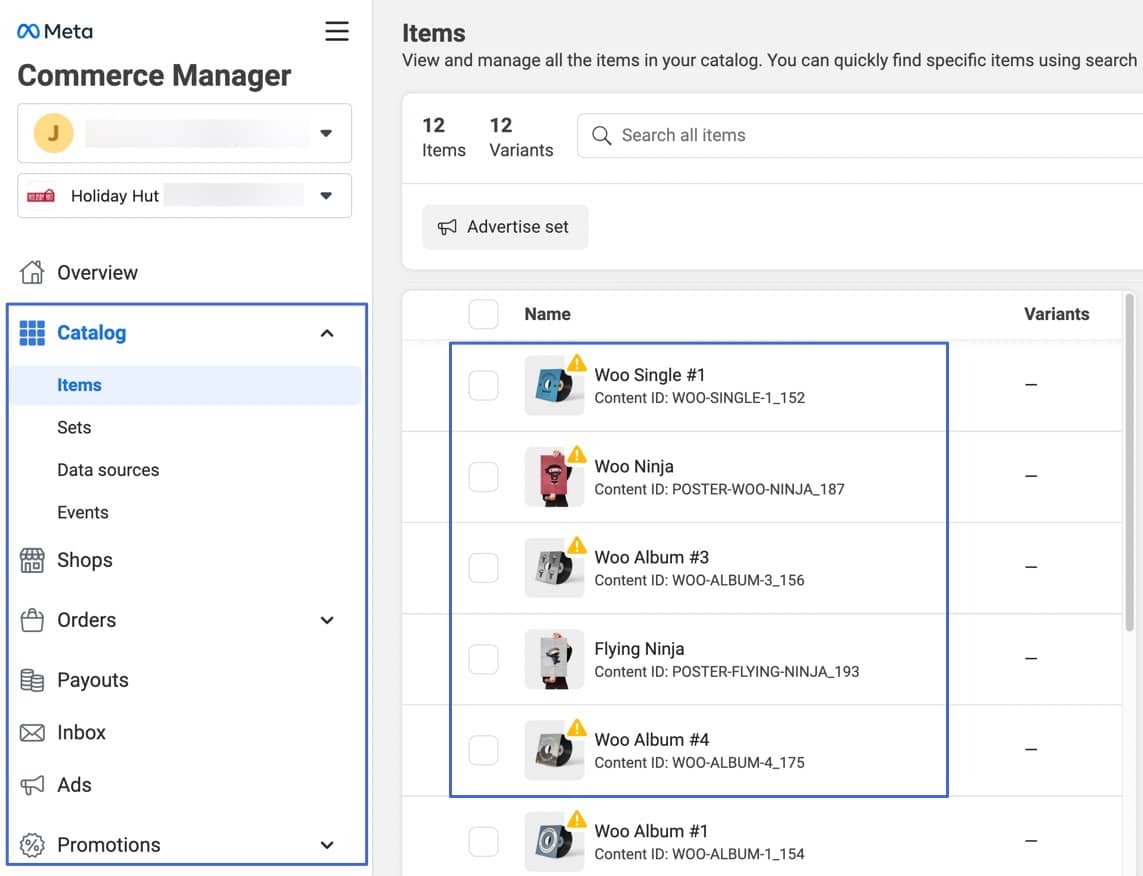Open the Woo Album #4 item name
The width and height of the screenshot is (1143, 876).
coord(652,740)
